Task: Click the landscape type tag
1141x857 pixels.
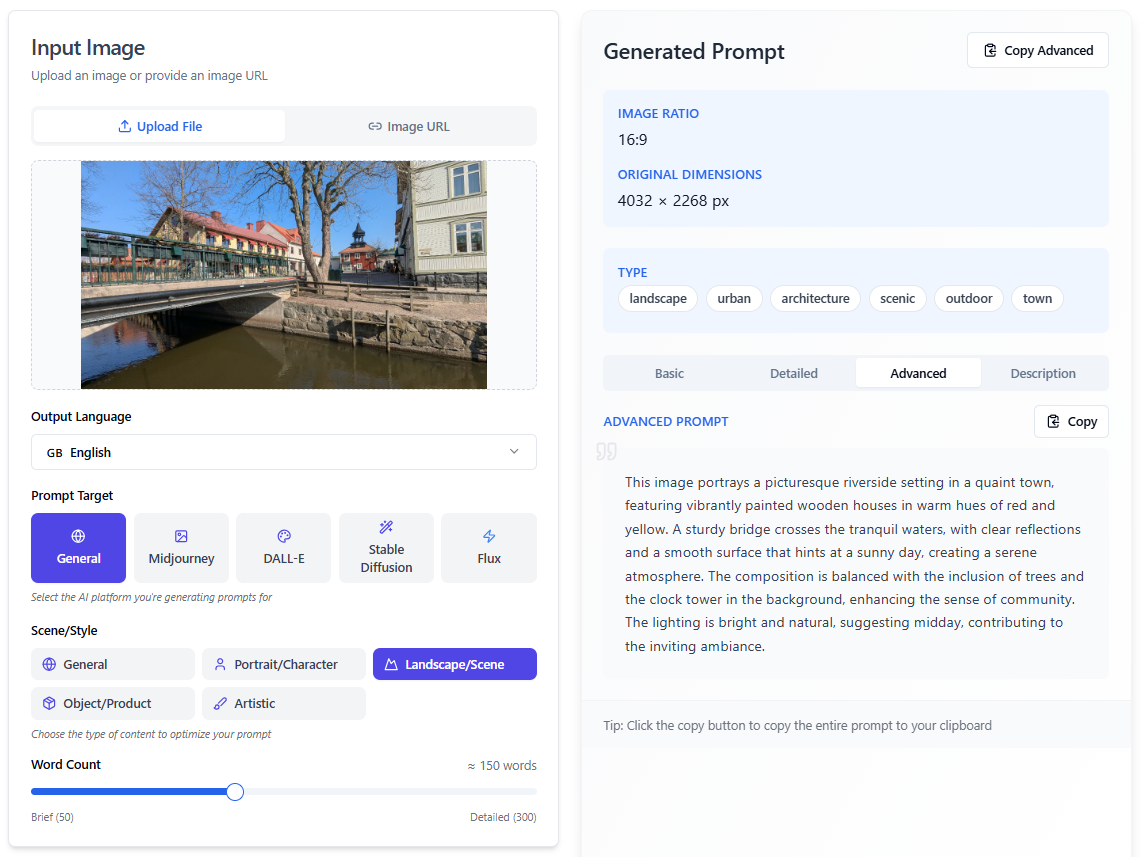Action: point(658,298)
